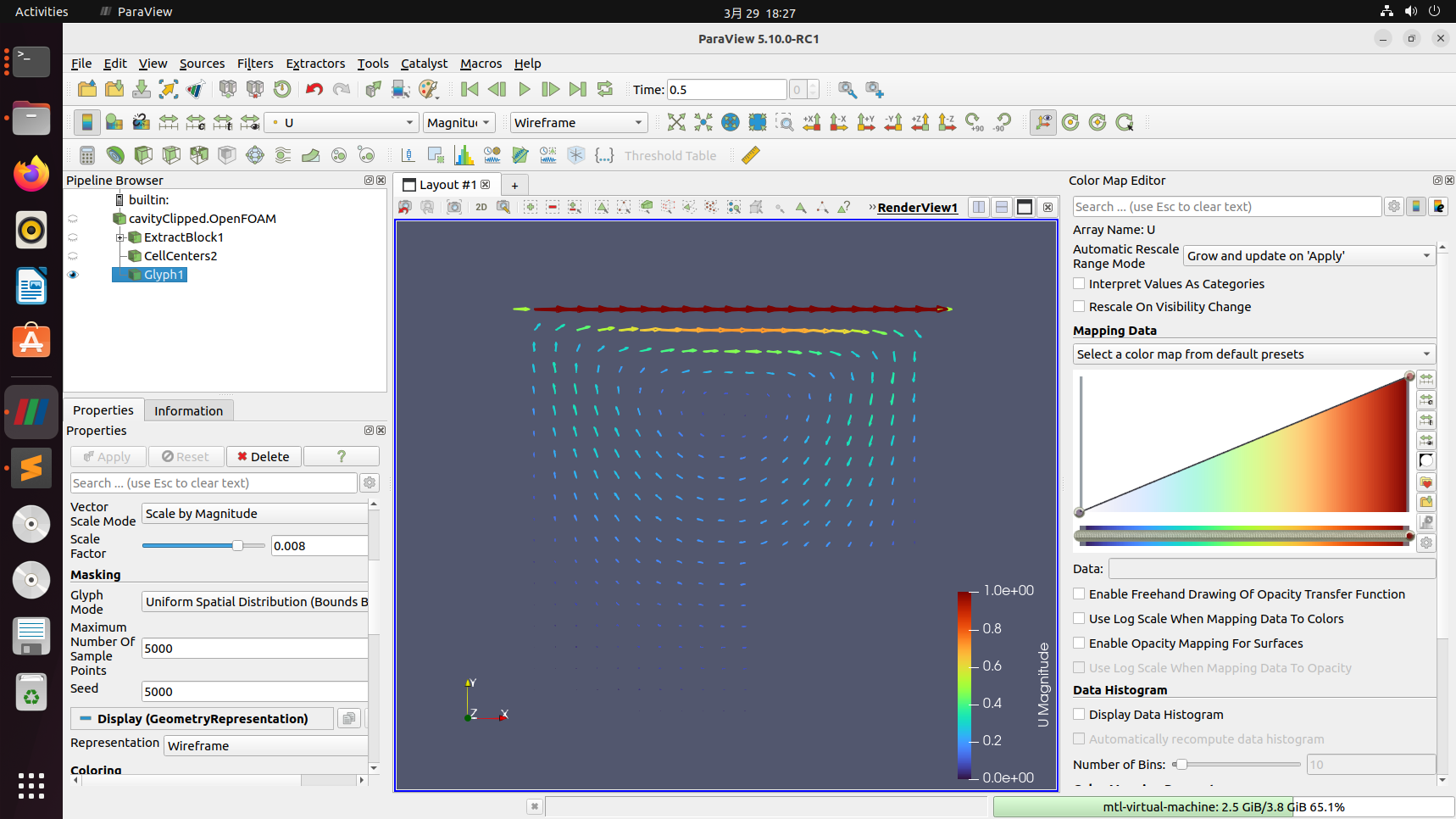Toggle visibility of cavityClipped.OpenFOAM
This screenshot has width=1456, height=819.
click(73, 219)
